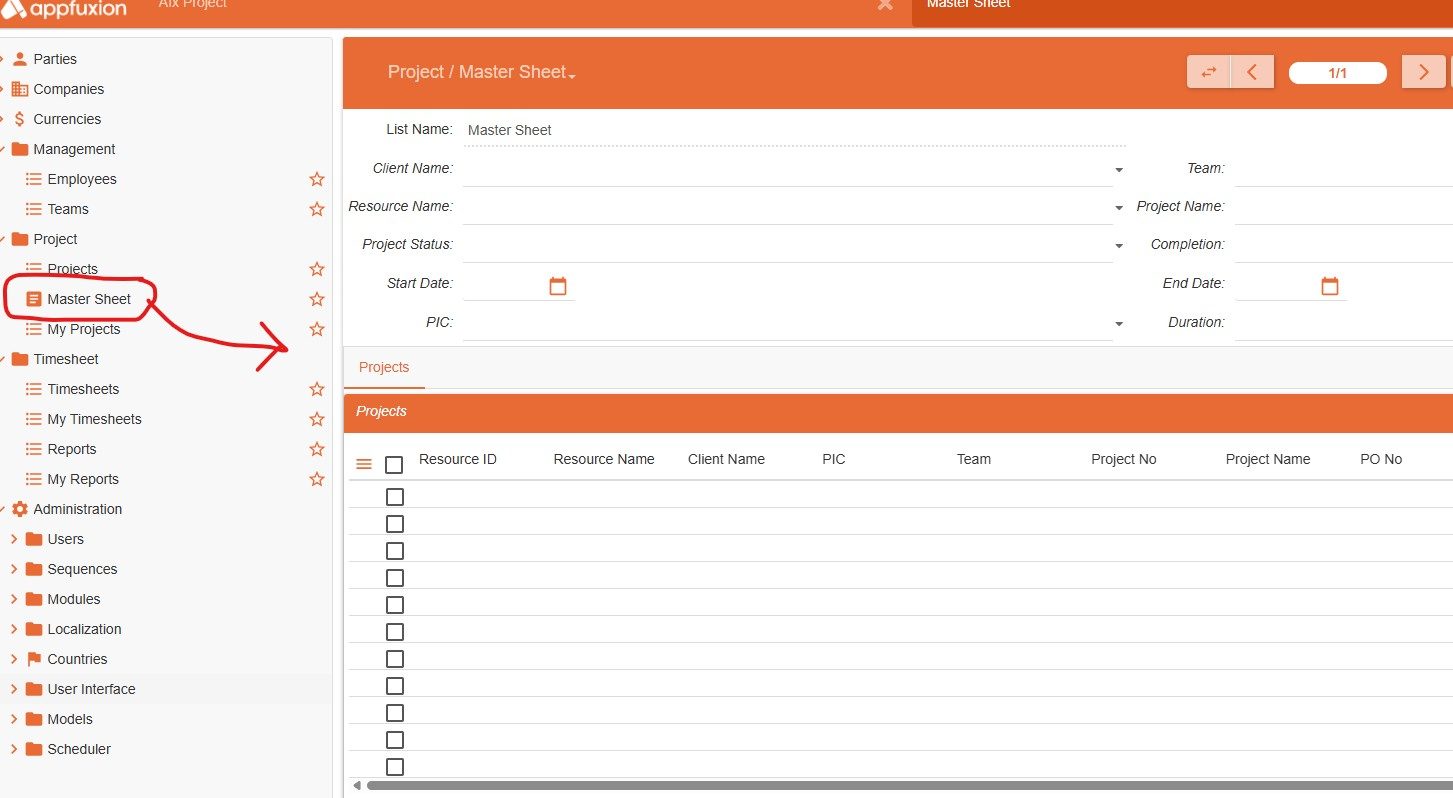Check the seventh row checkbox in Projects table
Viewport: 1453px width, 798px height.
(395, 659)
